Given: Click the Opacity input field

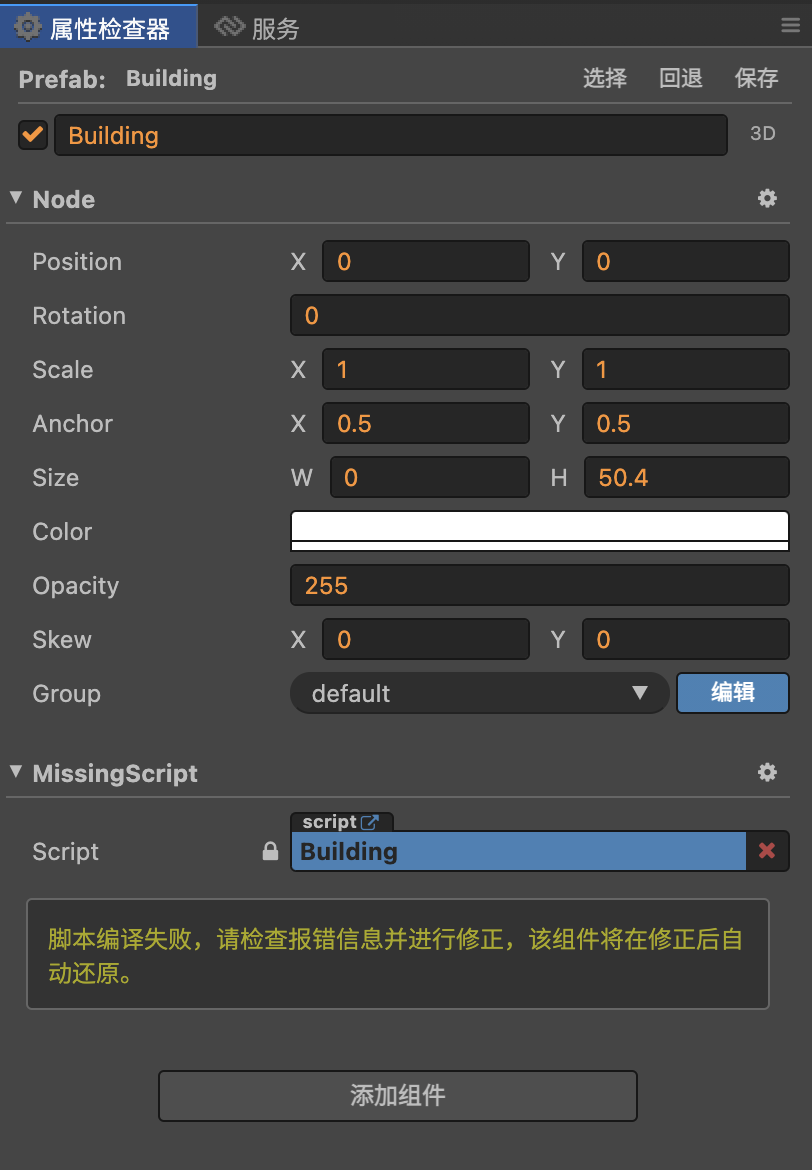Looking at the screenshot, I should click(x=539, y=585).
